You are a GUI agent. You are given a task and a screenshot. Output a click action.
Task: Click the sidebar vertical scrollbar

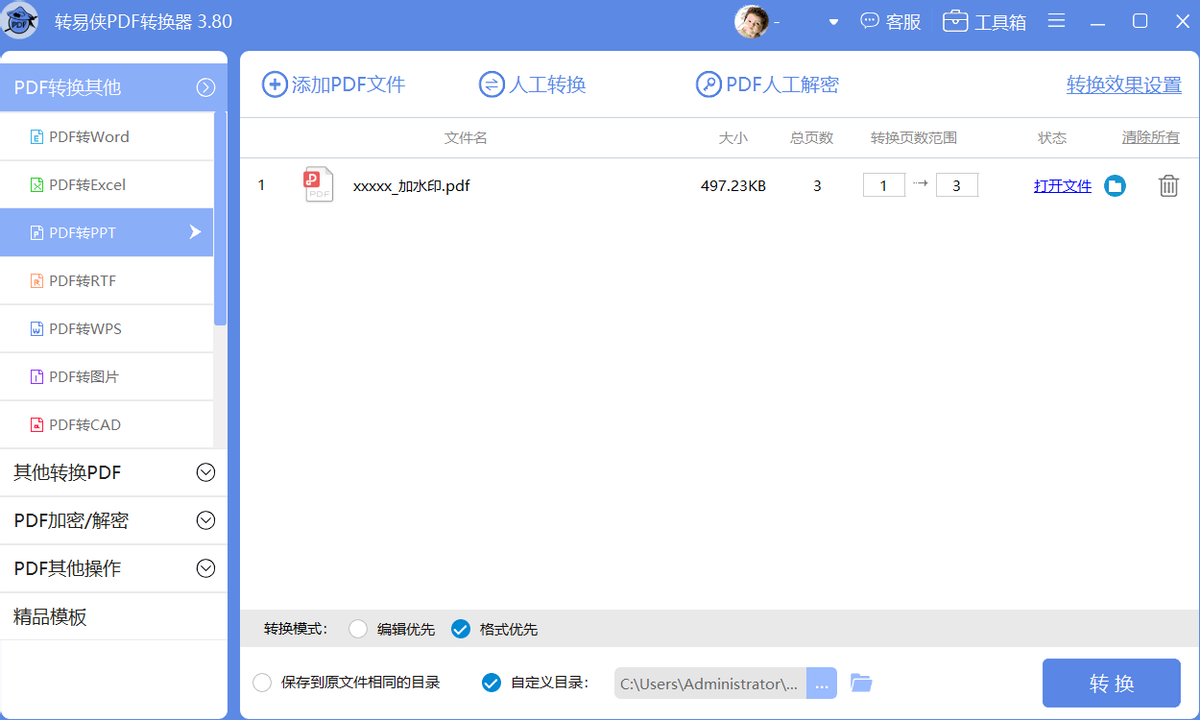coord(221,218)
